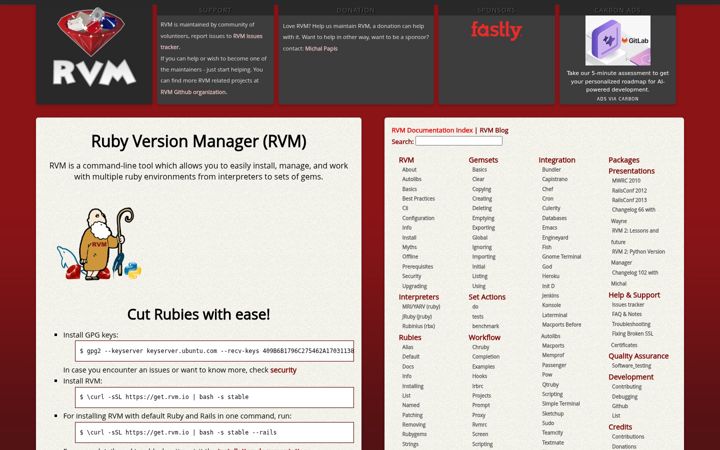Open the 'Issues tracker' under Help & Support
720x450 pixels.
[x=628, y=305]
